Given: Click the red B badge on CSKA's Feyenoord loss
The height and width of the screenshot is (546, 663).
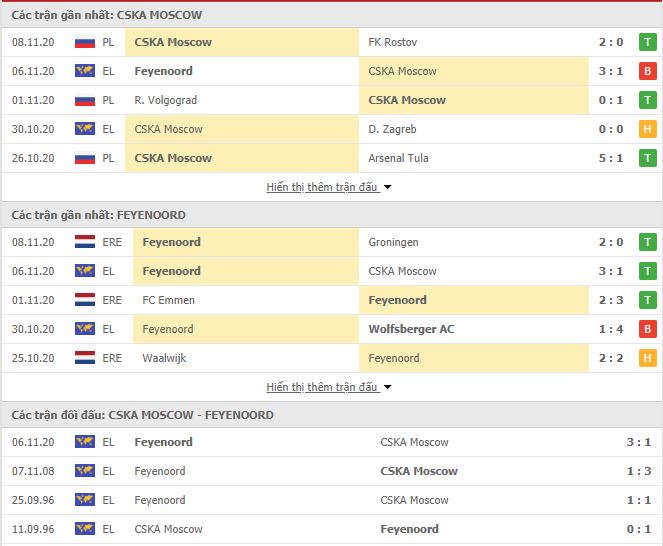Looking at the screenshot, I should tap(647, 71).
